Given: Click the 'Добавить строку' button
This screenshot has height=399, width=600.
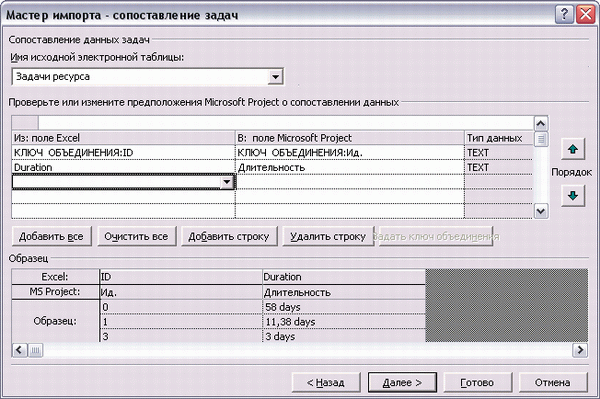Looking at the screenshot, I should tap(229, 236).
